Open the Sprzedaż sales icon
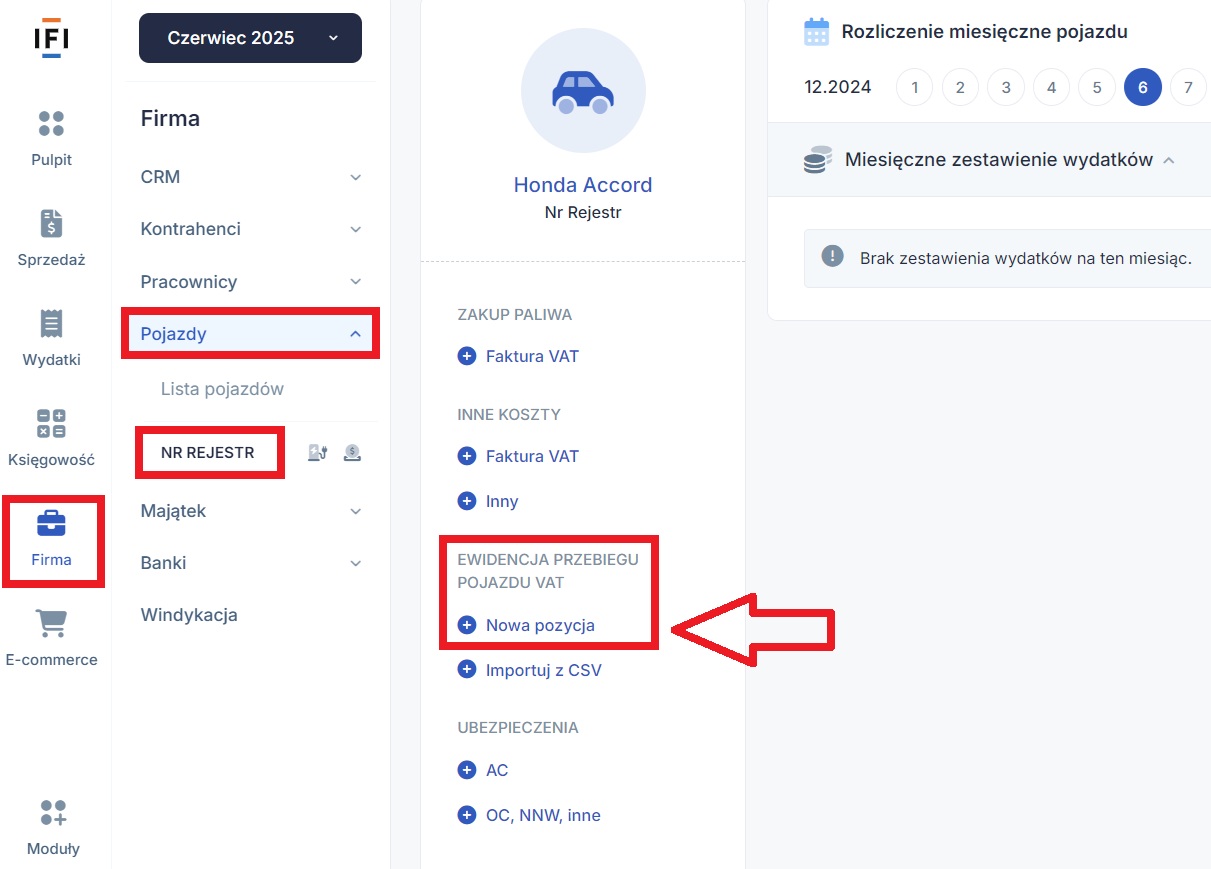Screen dimensions: 1211x869 pyautogui.click(x=51, y=223)
